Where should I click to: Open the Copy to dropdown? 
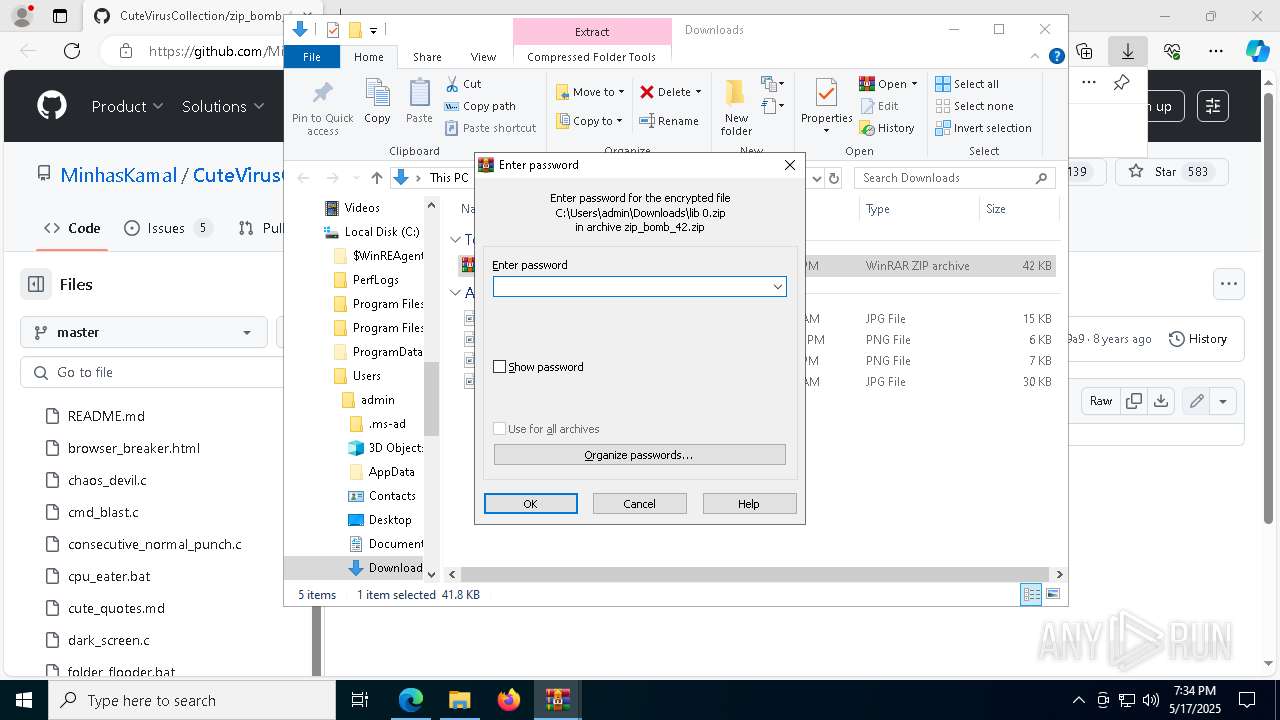click(x=589, y=121)
